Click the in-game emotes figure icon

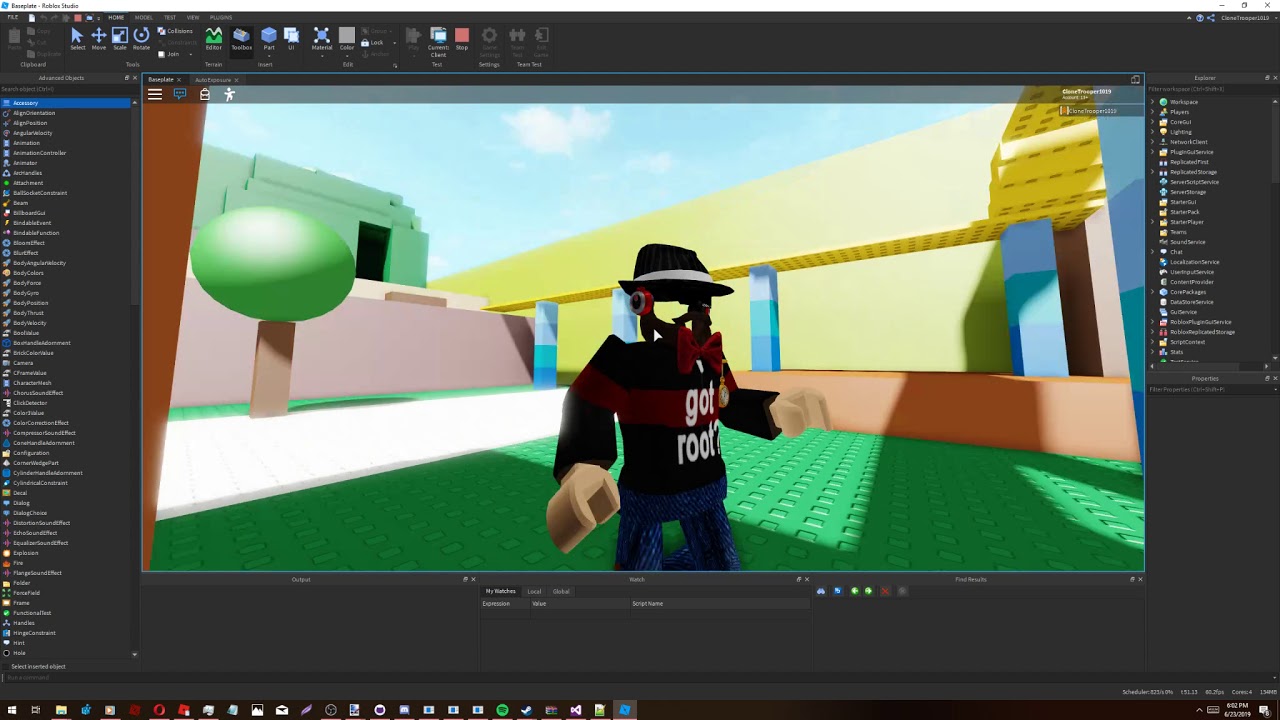229,94
